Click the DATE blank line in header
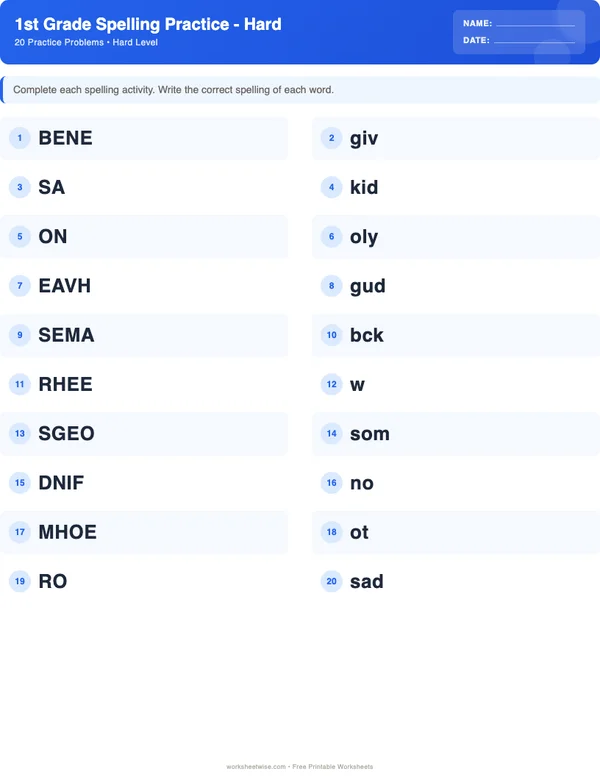Viewport: 600px width, 776px height. coord(535,41)
